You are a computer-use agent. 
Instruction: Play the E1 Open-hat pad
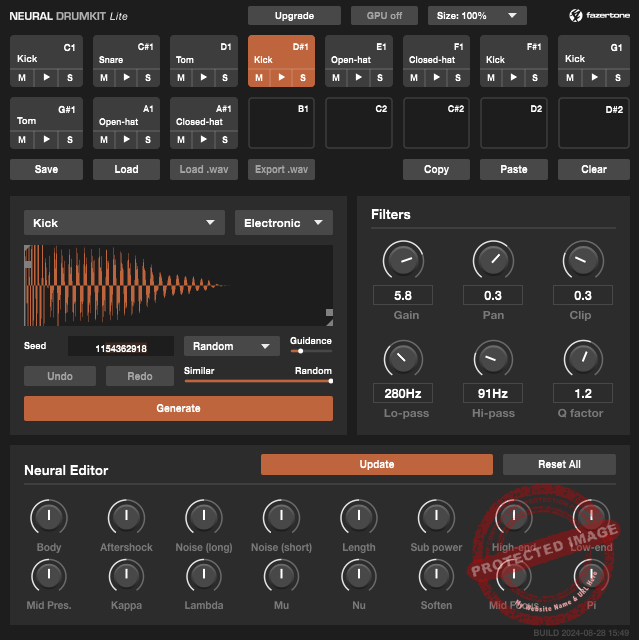[359, 77]
